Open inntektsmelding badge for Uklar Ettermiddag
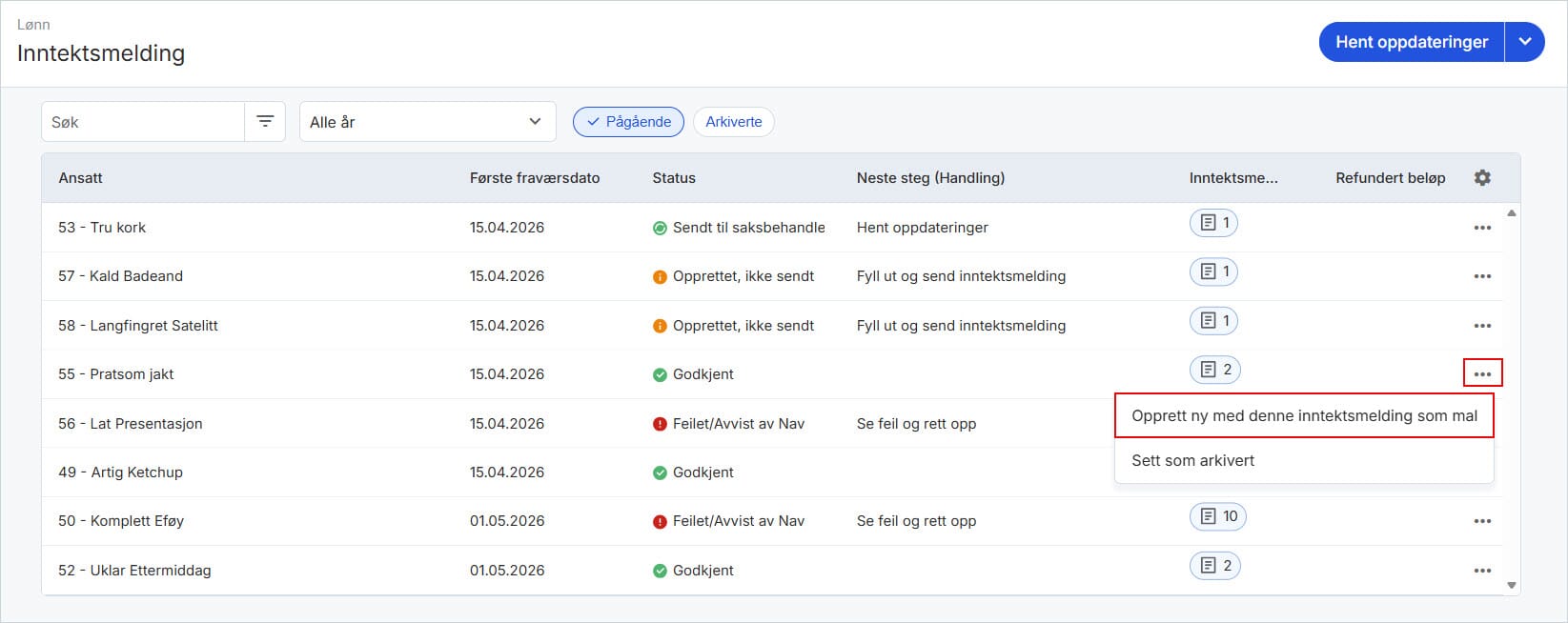The height and width of the screenshot is (623, 1568). 1214,566
